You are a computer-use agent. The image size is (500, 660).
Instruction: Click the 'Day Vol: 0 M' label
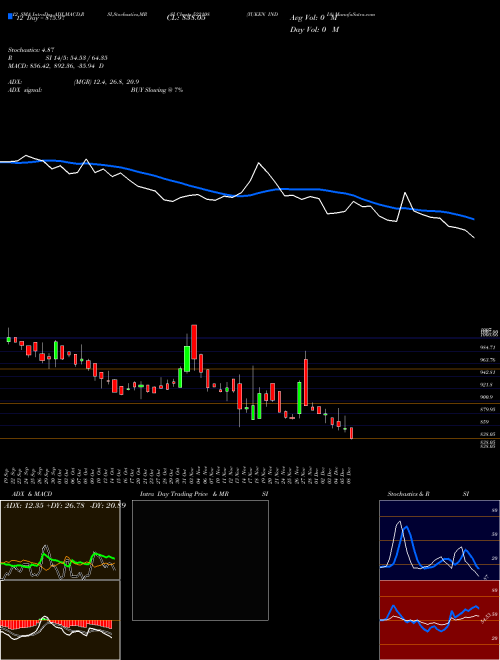(x=314, y=30)
